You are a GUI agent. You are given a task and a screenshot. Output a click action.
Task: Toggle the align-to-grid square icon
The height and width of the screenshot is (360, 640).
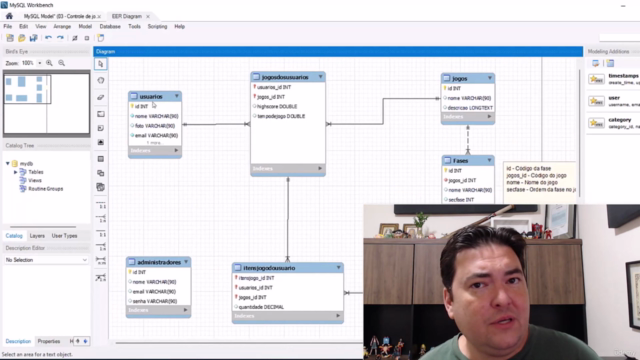click(x=87, y=38)
